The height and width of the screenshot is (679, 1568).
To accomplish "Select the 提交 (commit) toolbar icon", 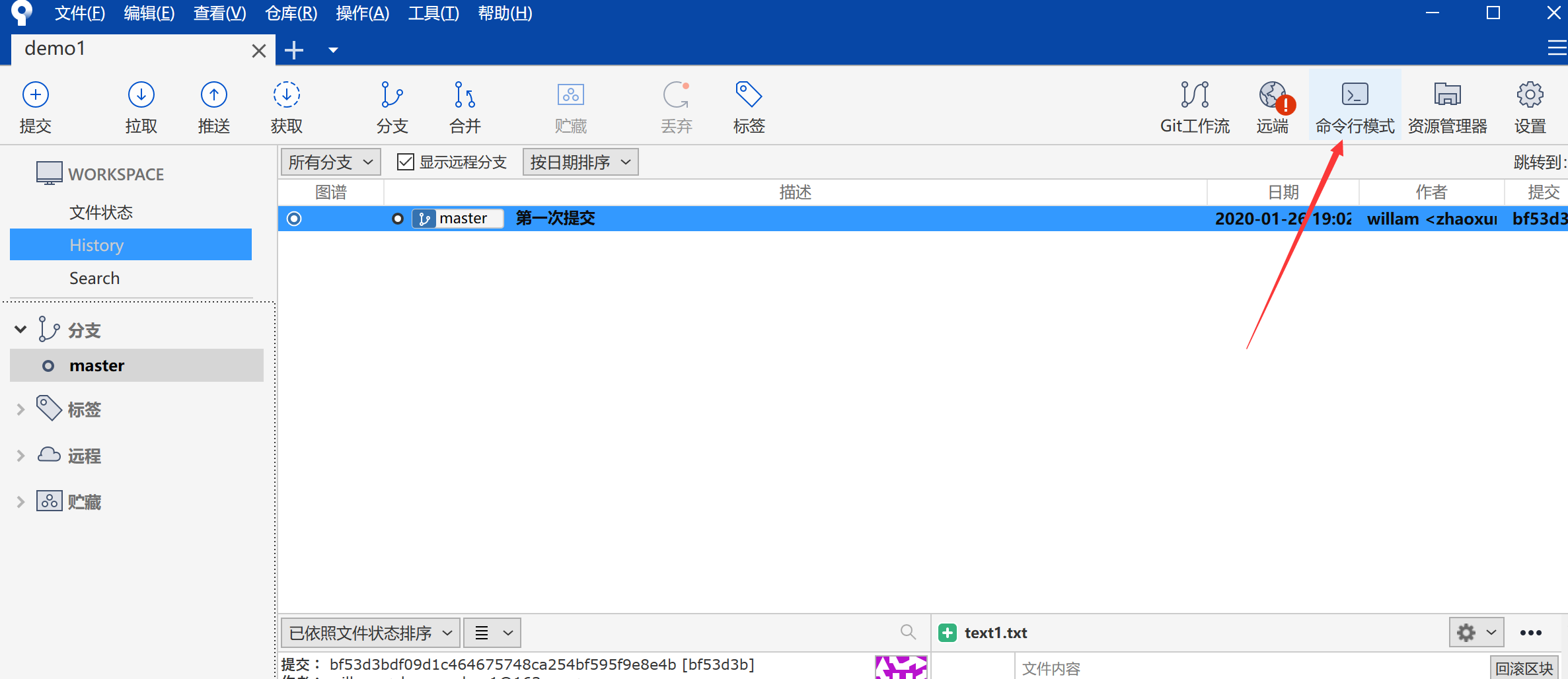I will coord(36,106).
